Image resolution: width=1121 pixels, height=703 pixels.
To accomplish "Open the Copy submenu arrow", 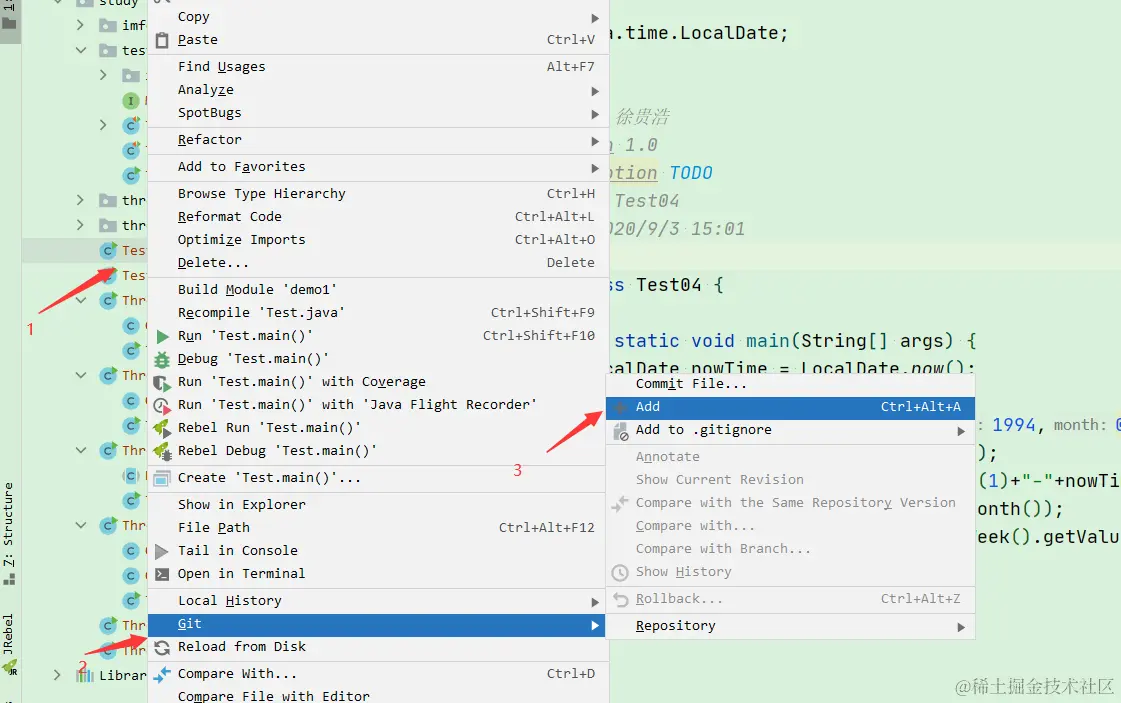I will coord(595,17).
